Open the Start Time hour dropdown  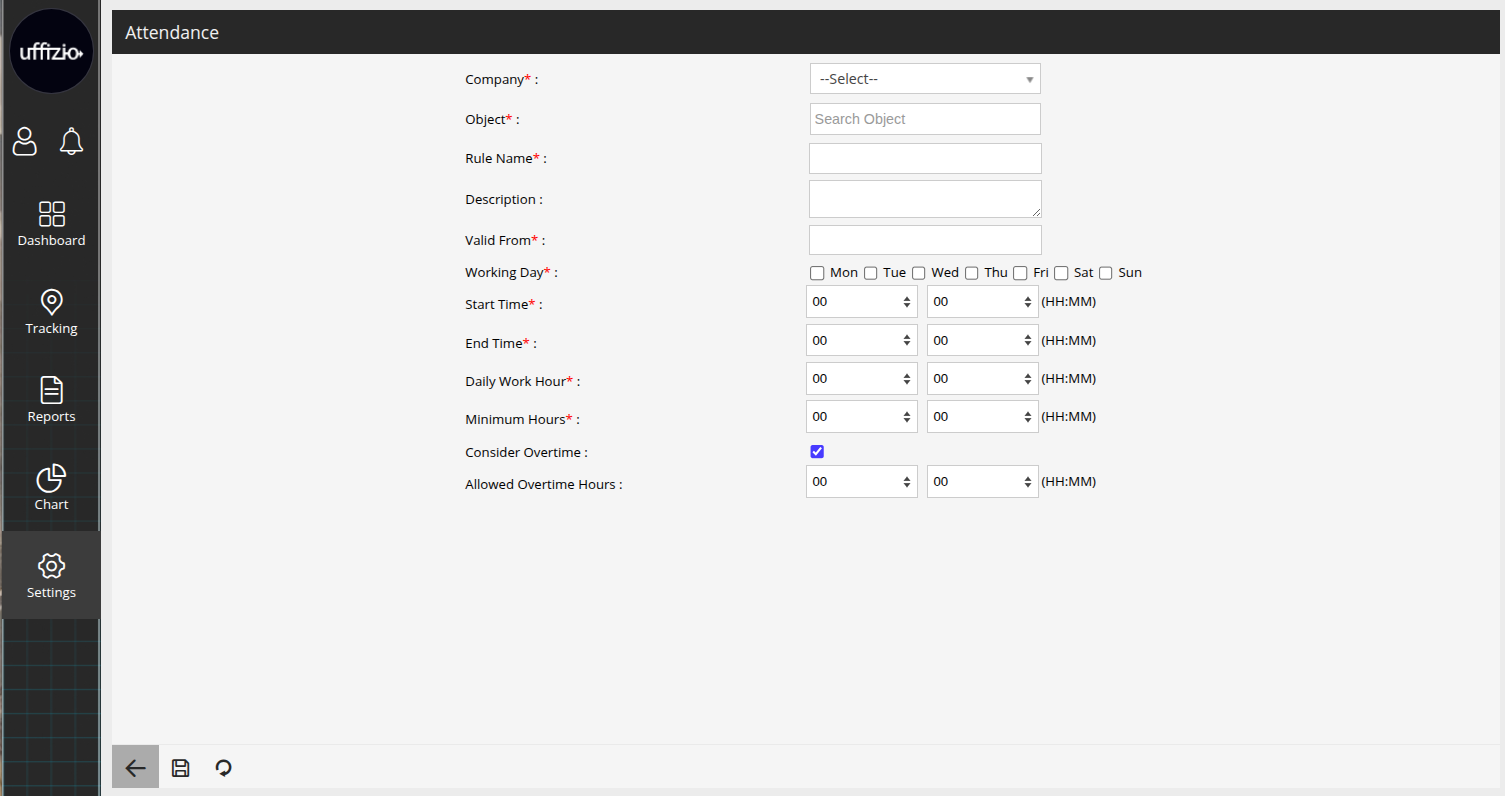pyautogui.click(x=861, y=302)
